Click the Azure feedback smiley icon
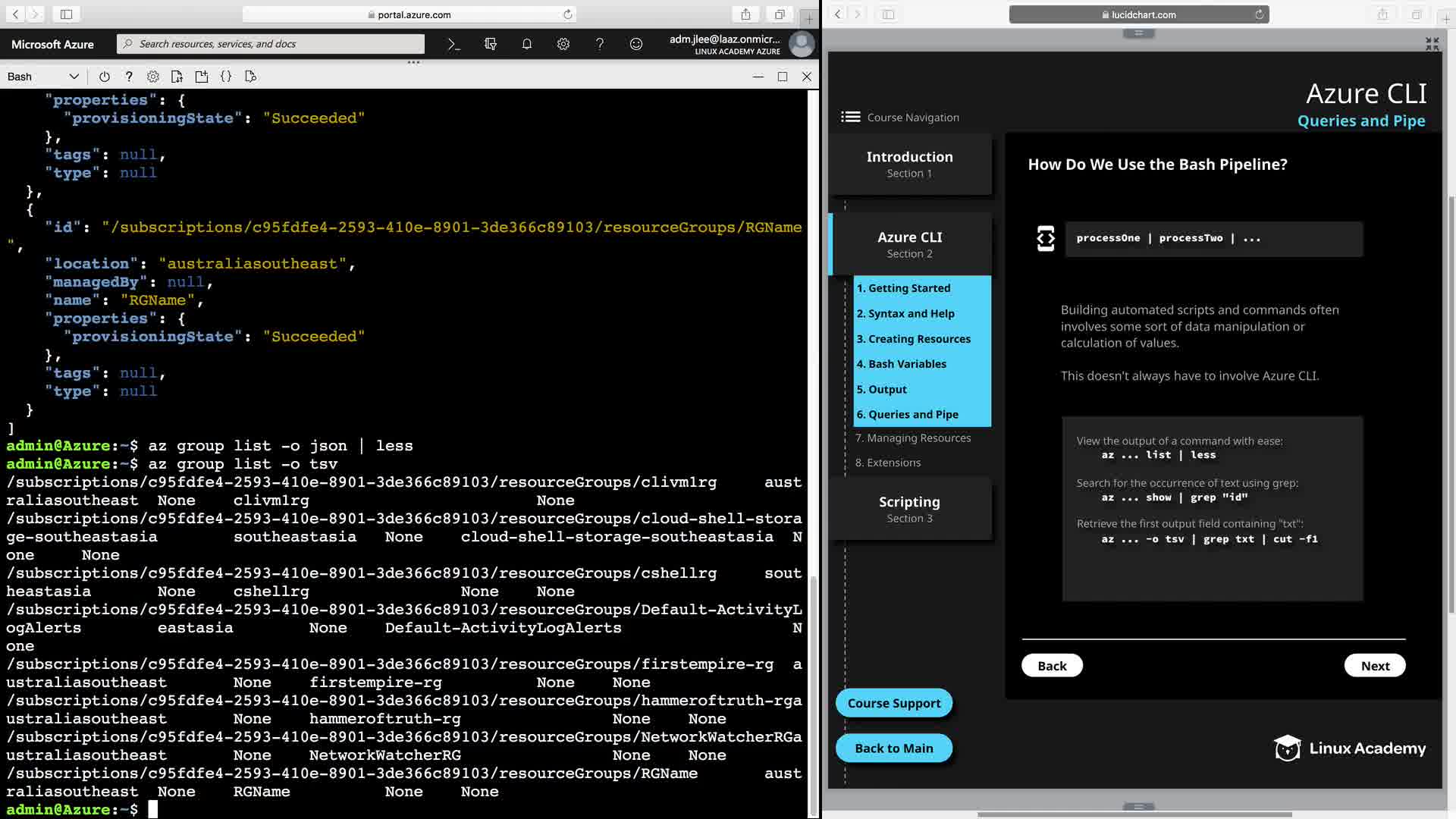The width and height of the screenshot is (1456, 819). click(636, 44)
